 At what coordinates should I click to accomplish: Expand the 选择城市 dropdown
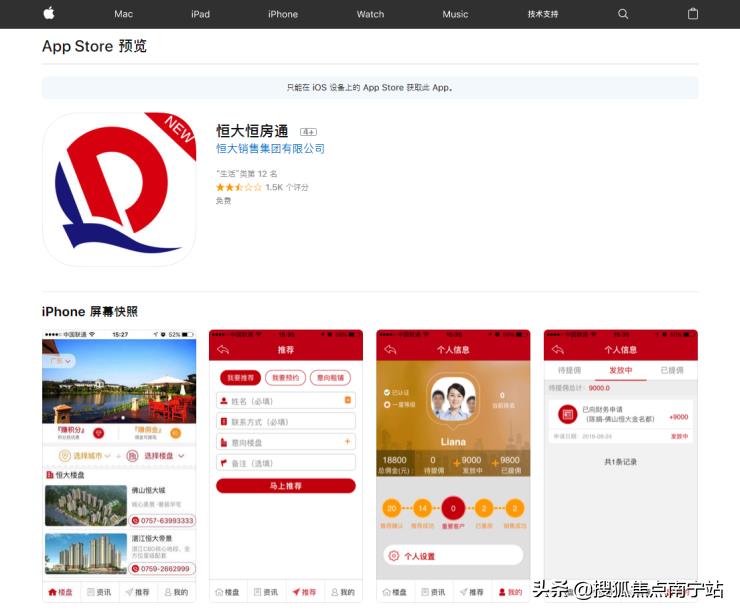tap(87, 456)
